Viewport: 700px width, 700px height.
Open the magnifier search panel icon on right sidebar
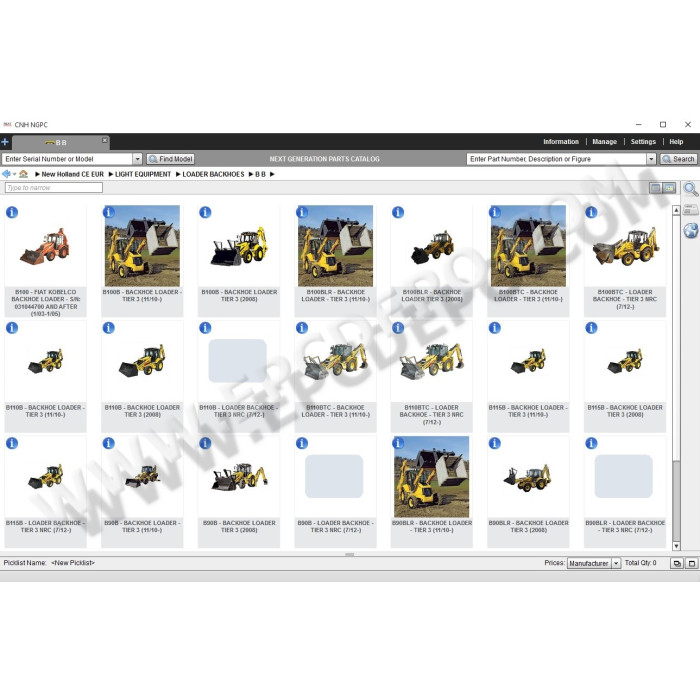click(x=691, y=189)
